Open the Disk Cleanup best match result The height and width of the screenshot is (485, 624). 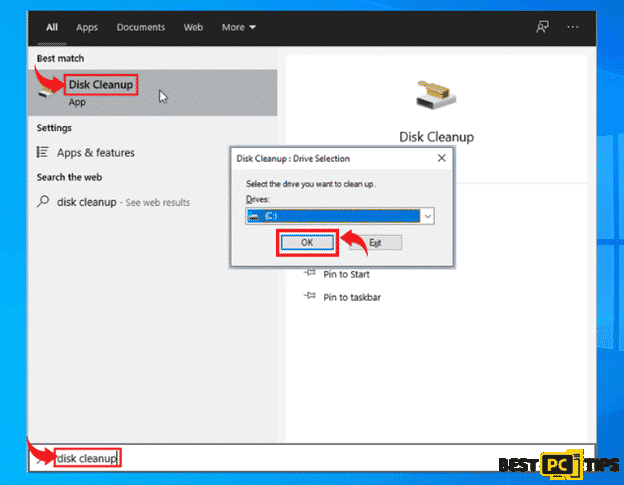tap(152, 93)
